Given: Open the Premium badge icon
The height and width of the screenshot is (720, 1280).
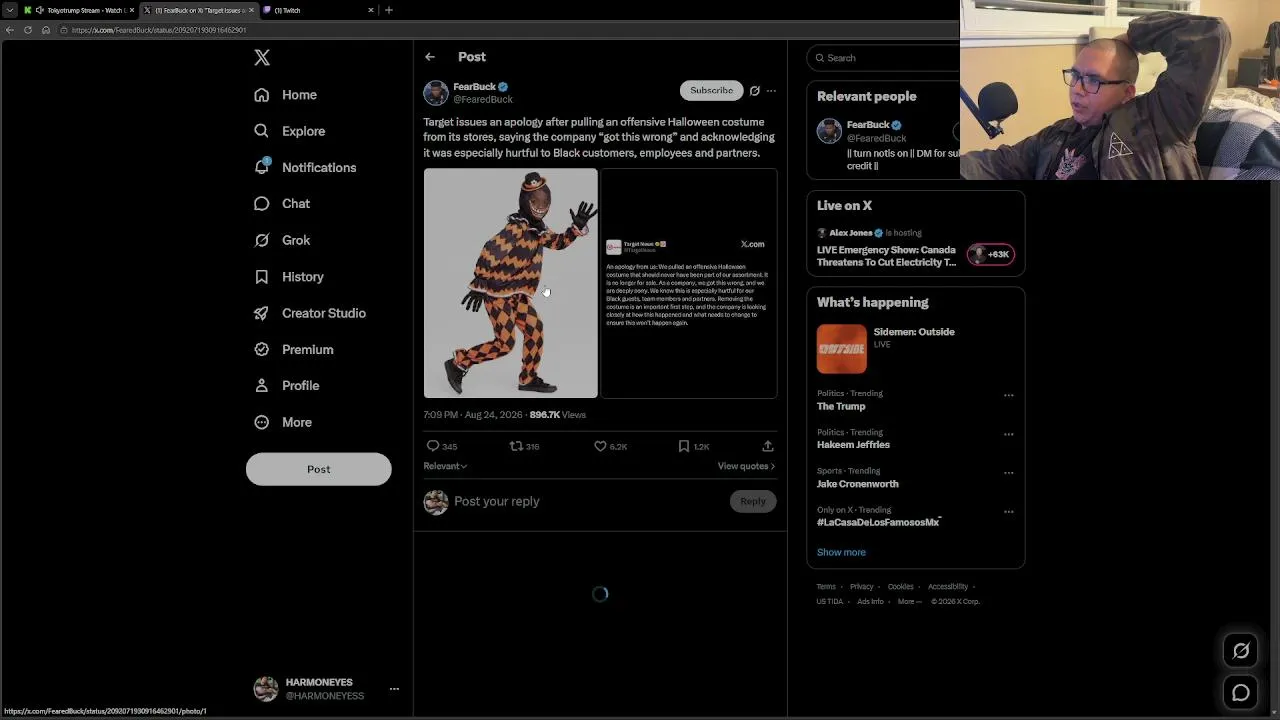Looking at the screenshot, I should [262, 349].
